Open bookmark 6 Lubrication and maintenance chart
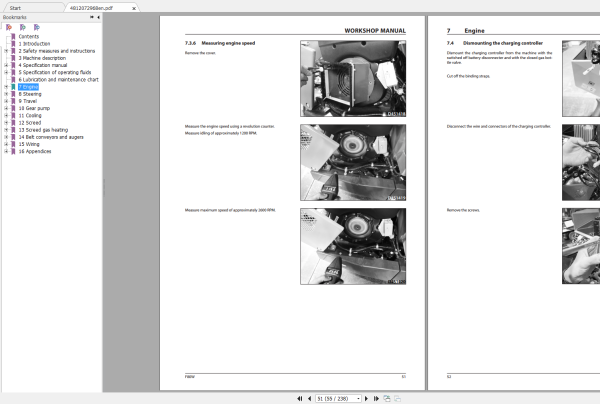Screen dimensions: 600x404 59,80
